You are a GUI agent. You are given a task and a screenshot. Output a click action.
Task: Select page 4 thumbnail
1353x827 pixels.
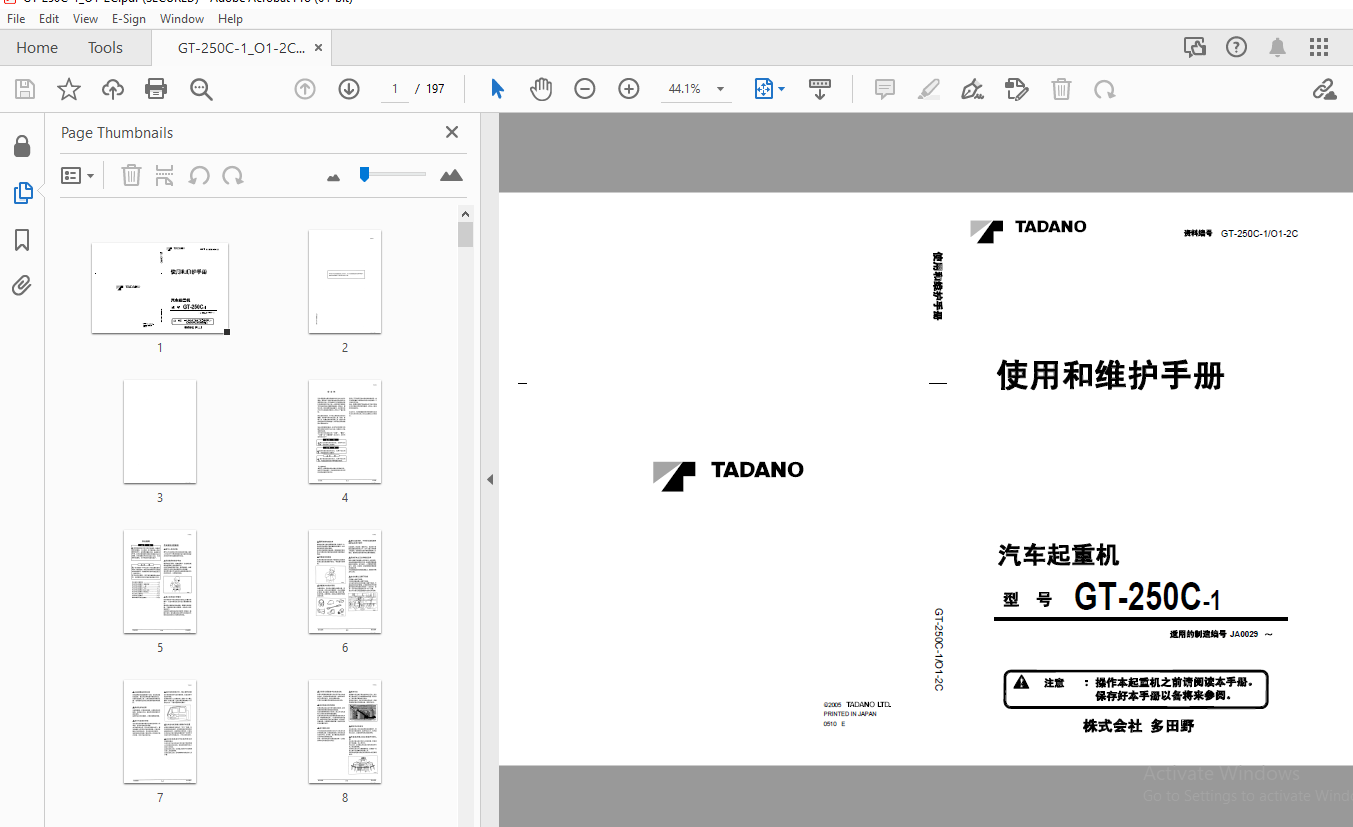(x=345, y=431)
